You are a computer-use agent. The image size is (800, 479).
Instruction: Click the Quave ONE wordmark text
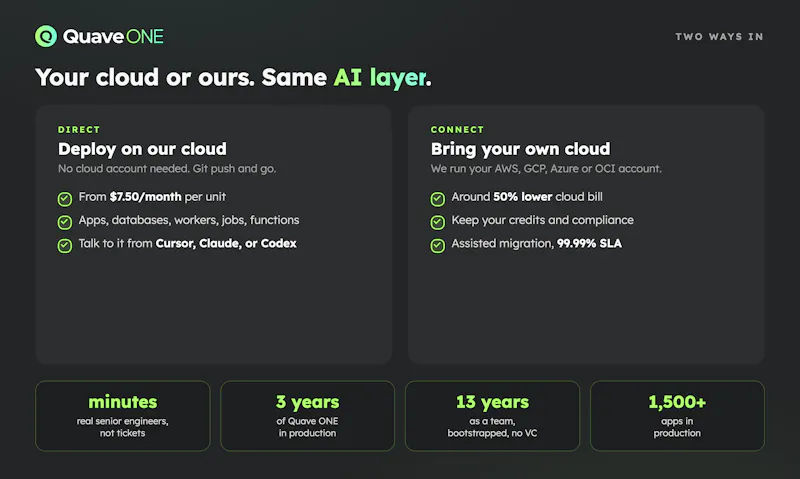(113, 37)
